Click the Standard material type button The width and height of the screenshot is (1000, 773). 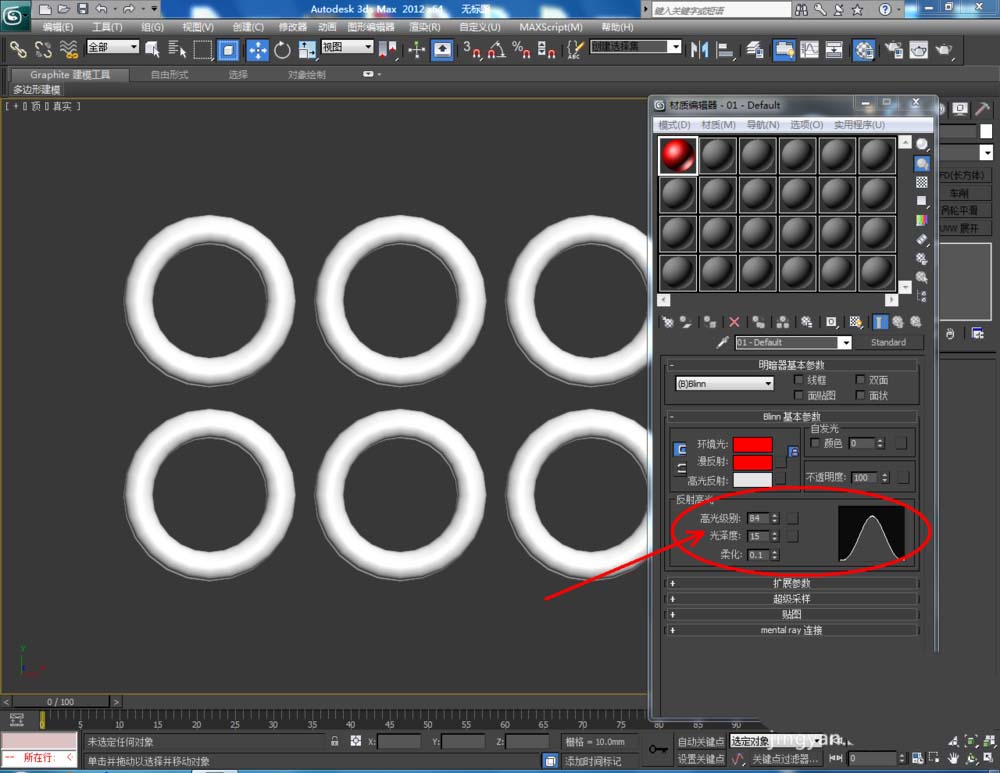[888, 342]
